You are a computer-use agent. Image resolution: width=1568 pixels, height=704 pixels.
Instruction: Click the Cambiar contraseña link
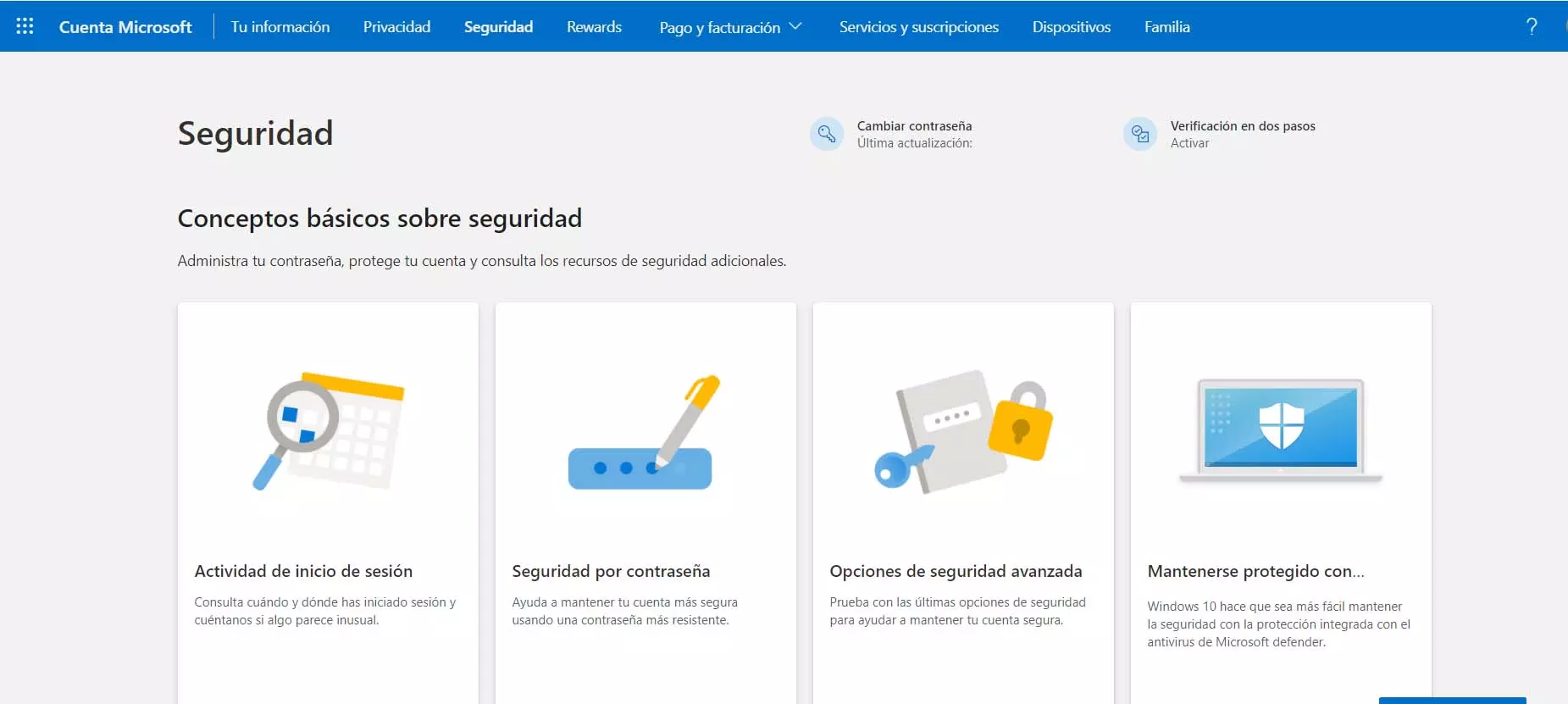click(914, 126)
